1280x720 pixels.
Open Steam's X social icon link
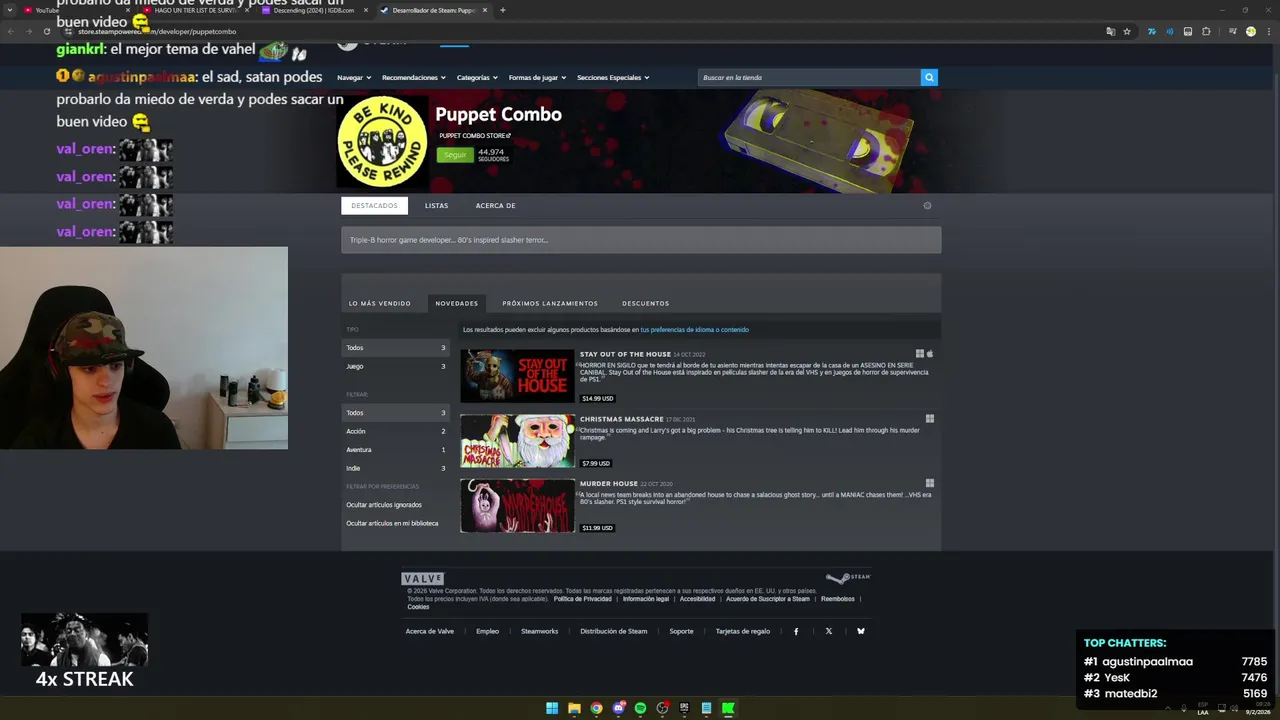(x=828, y=631)
